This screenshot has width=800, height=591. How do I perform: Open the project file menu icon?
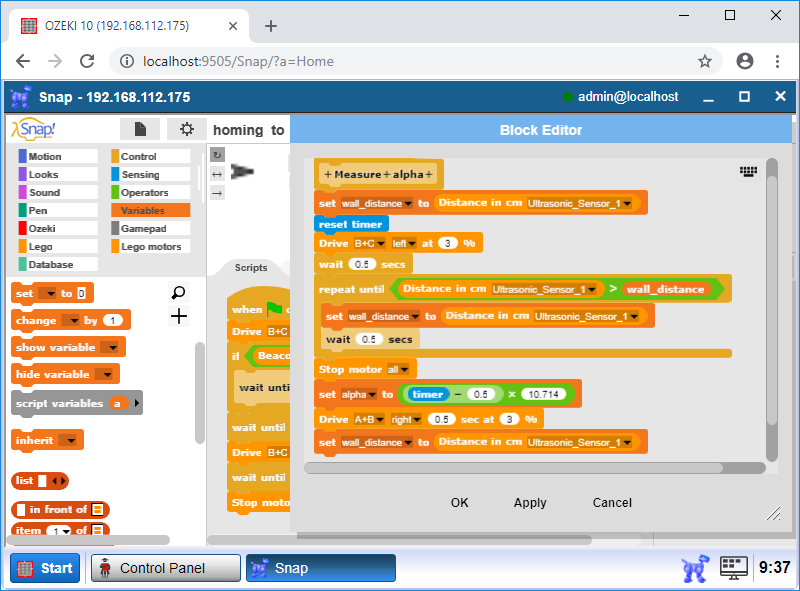point(140,129)
